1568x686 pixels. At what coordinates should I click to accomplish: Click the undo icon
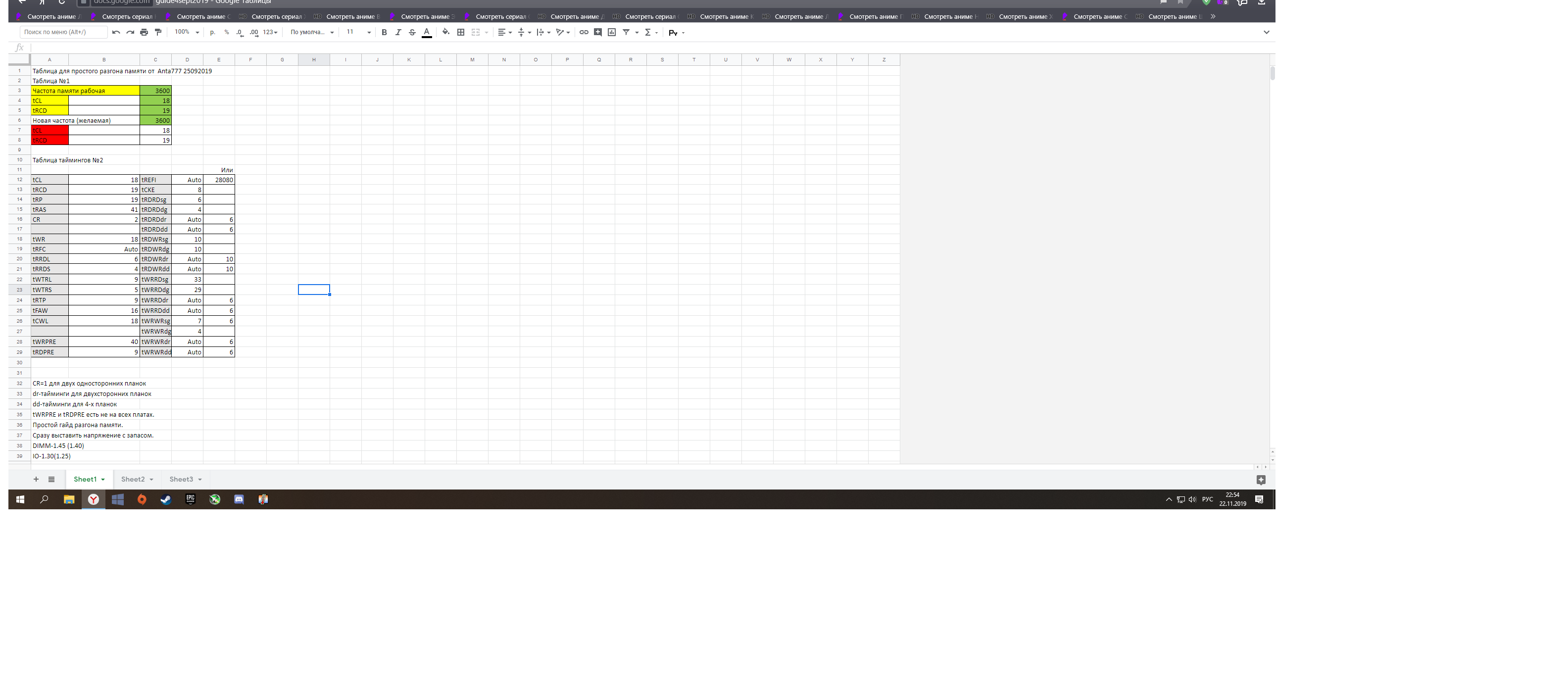[x=116, y=32]
